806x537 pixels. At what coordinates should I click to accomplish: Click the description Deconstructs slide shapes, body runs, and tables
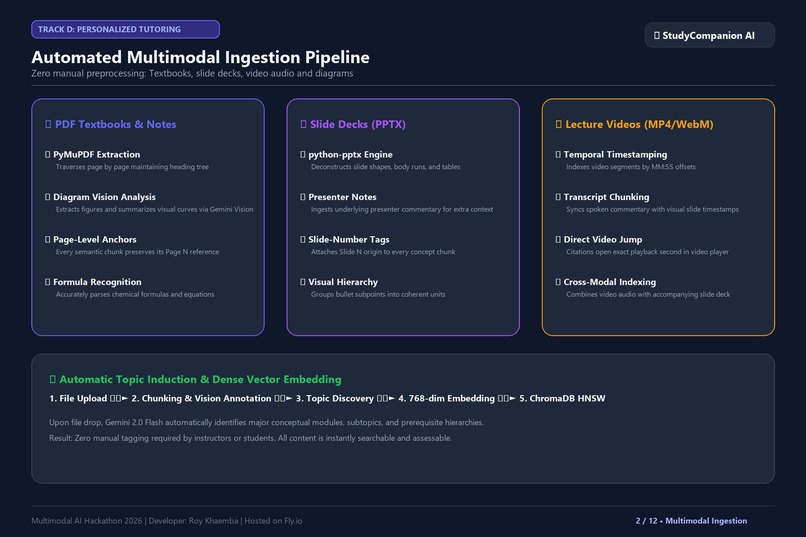[x=386, y=167]
